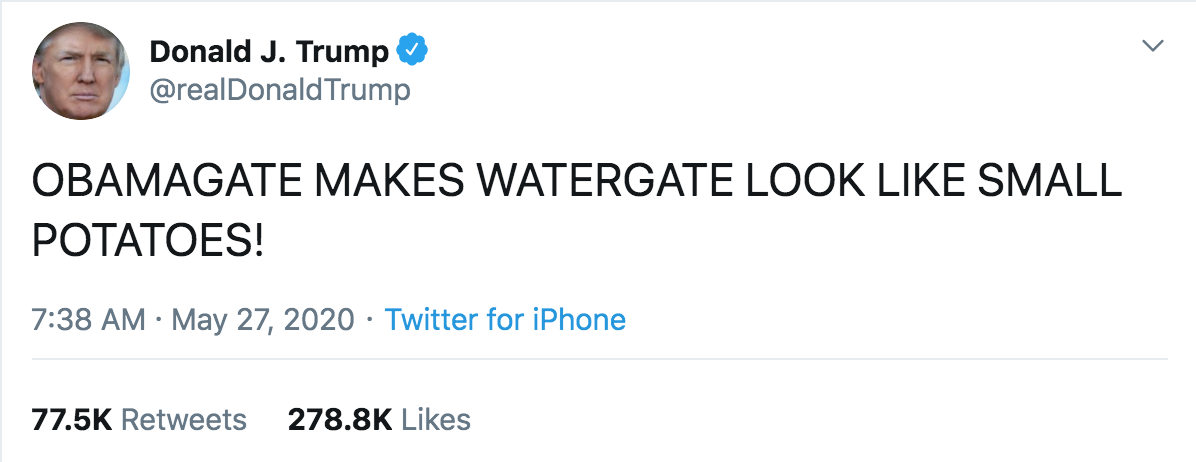This screenshot has height=462, width=1196.
Task: Open the profile avatar photo
Action: pos(80,71)
